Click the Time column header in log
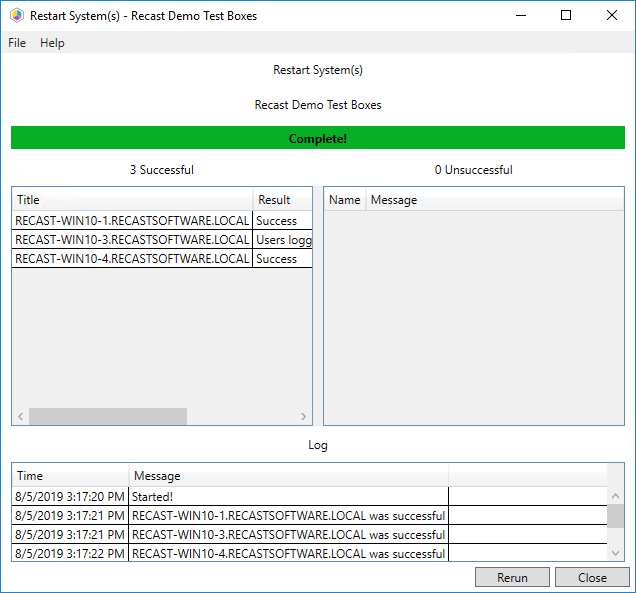 (x=71, y=475)
